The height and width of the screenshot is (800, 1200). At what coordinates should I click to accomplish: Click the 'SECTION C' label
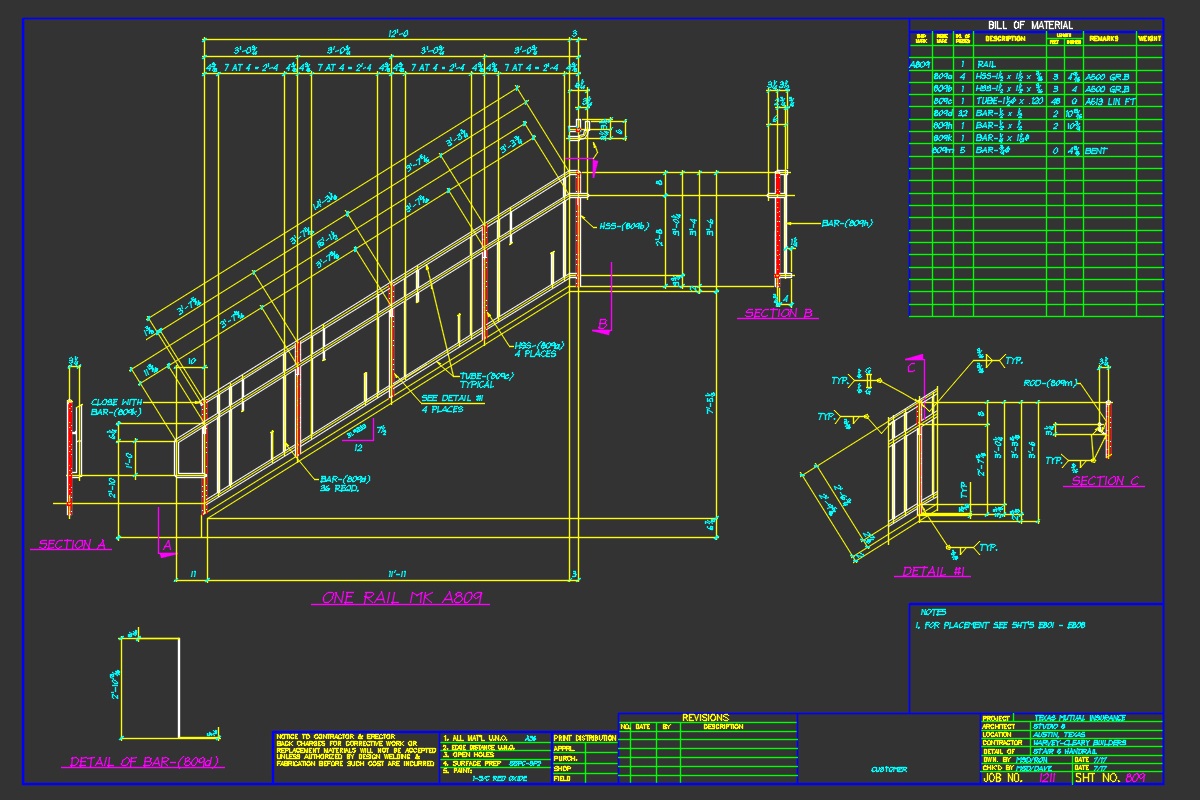[1106, 481]
